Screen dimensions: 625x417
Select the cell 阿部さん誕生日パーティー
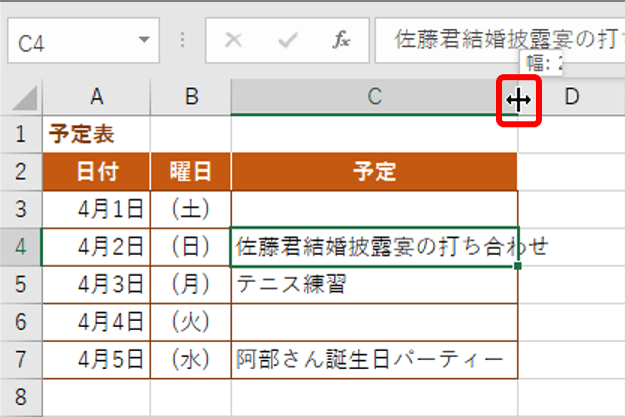(374, 359)
